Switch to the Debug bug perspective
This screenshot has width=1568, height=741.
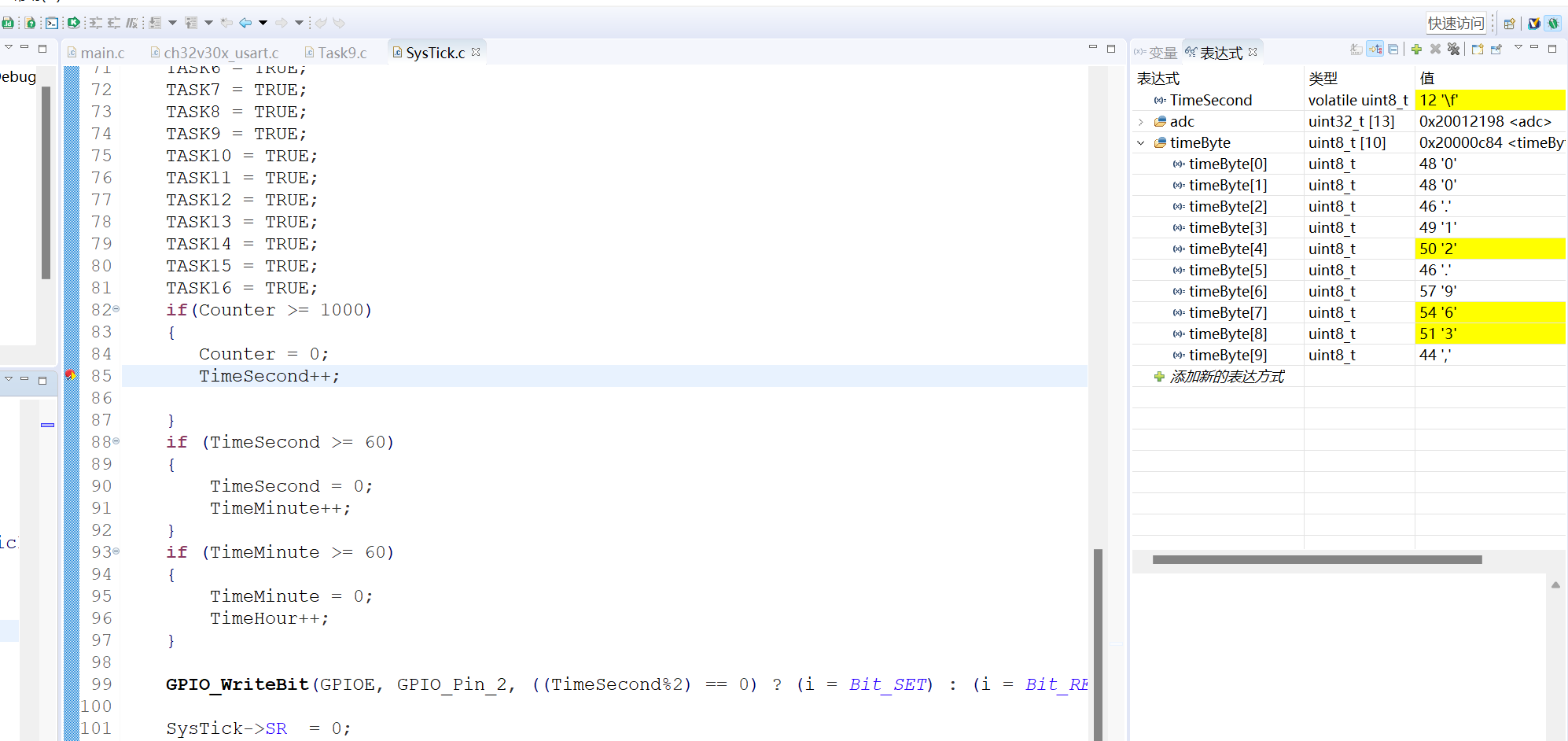[x=1553, y=24]
